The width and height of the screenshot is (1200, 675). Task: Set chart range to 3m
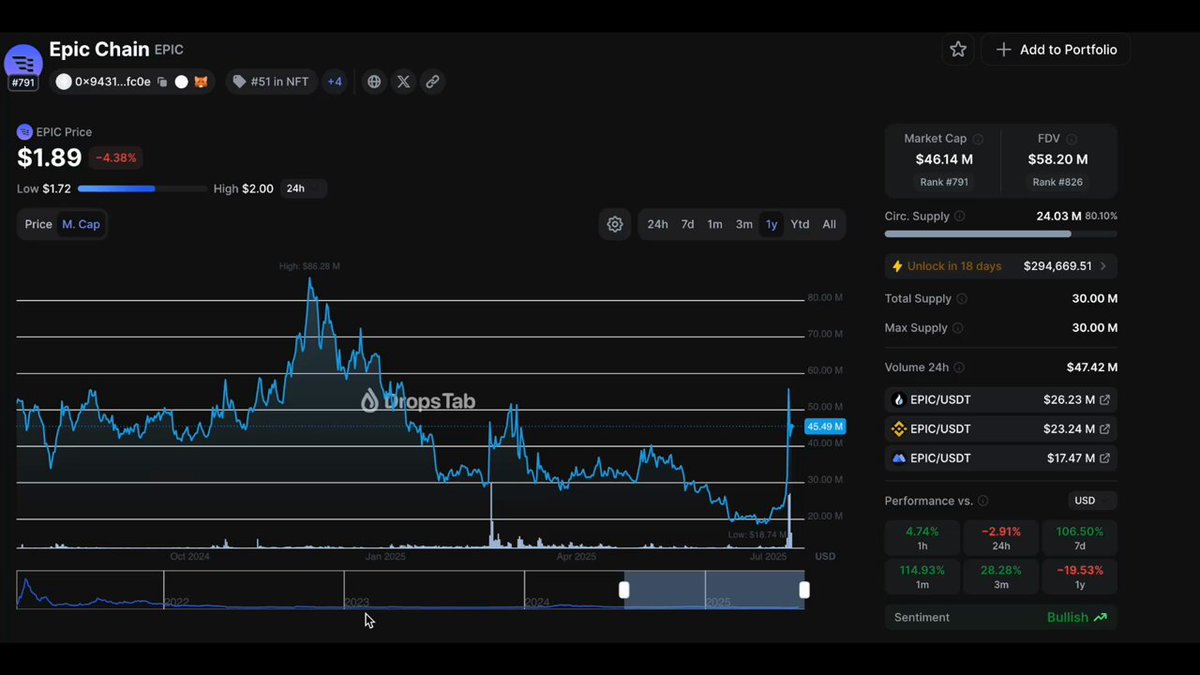pyautogui.click(x=744, y=224)
